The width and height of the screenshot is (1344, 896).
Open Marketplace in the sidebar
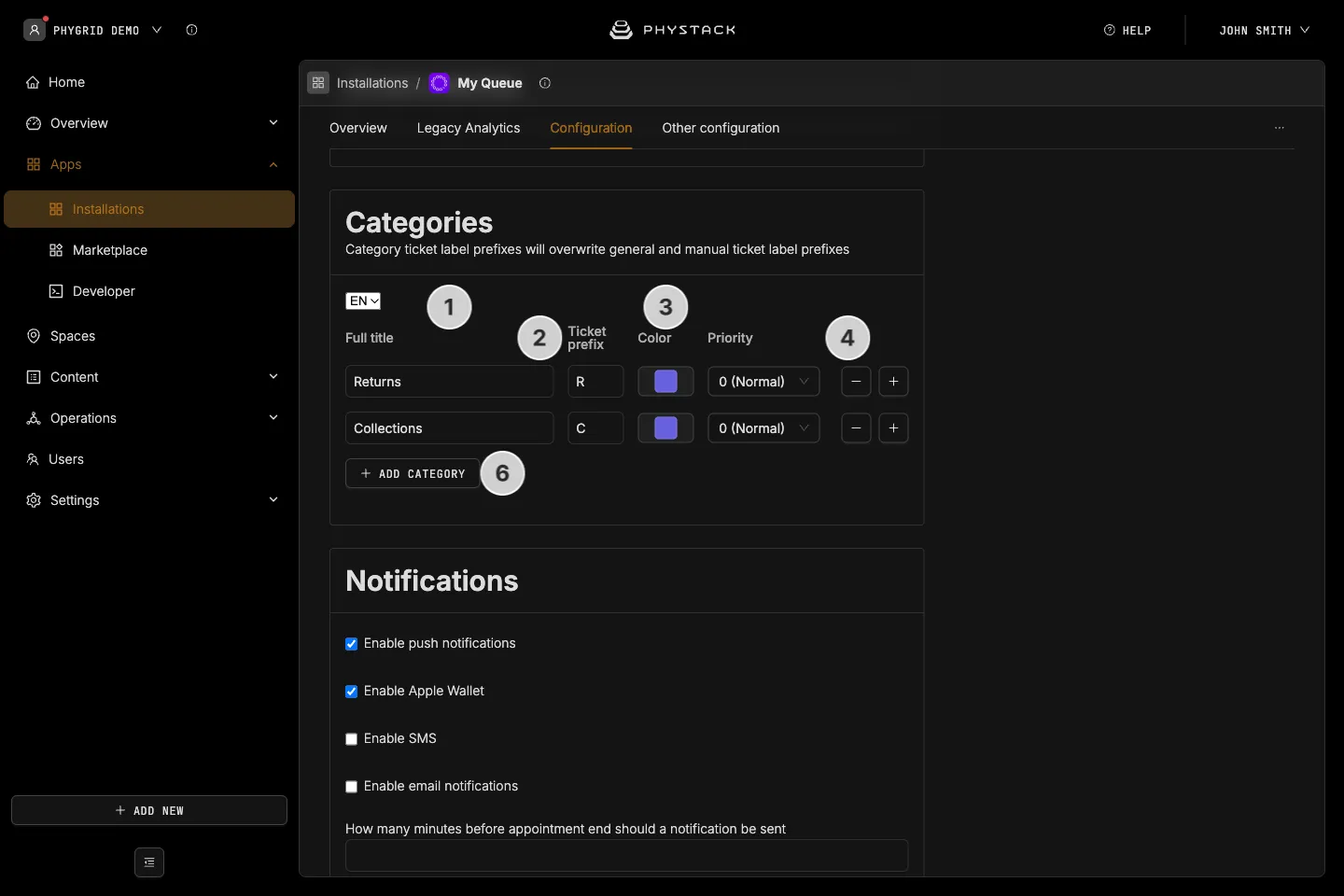(x=149, y=250)
